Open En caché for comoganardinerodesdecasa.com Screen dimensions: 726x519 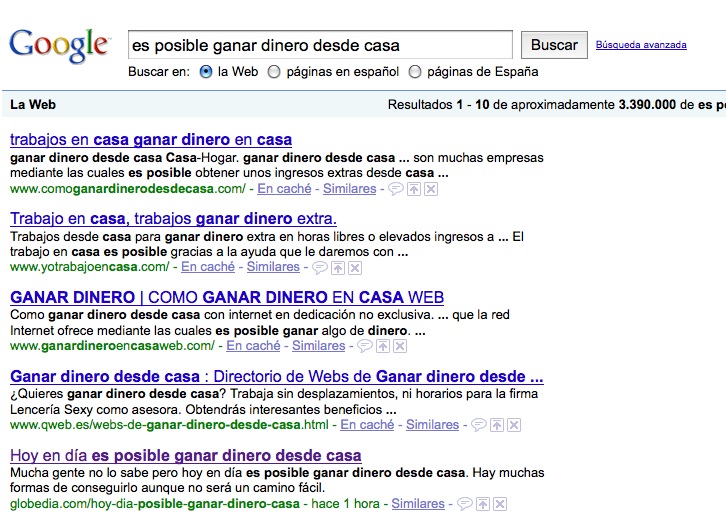pyautogui.click(x=284, y=189)
